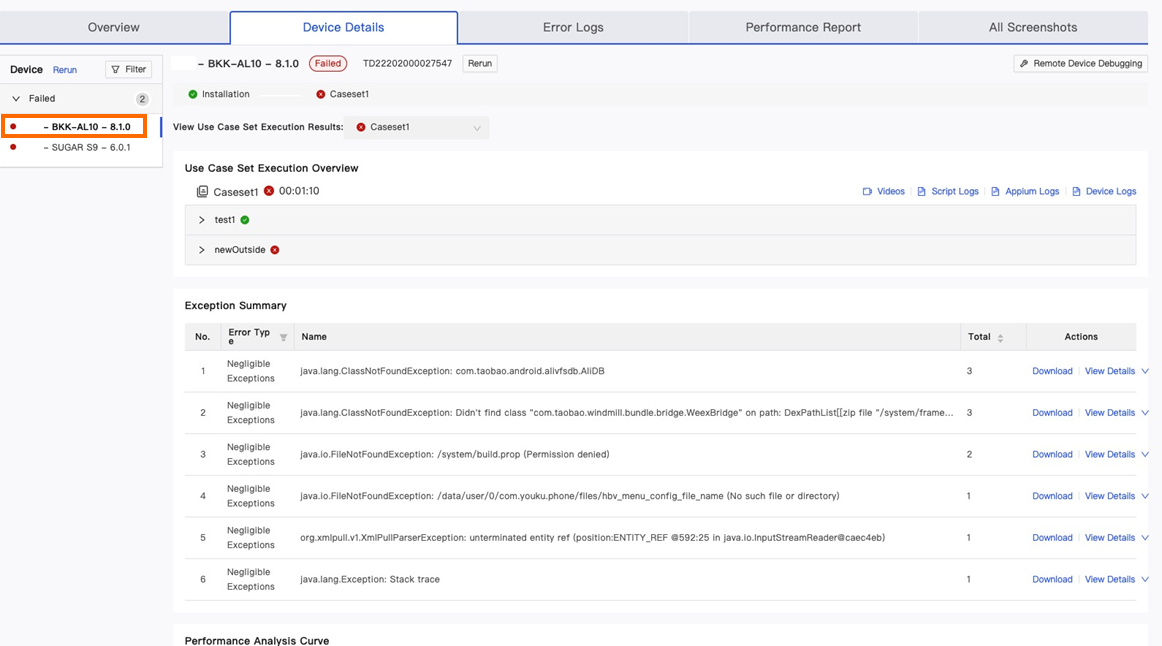Download the build.prop FileNotFoundException

pyautogui.click(x=1052, y=454)
